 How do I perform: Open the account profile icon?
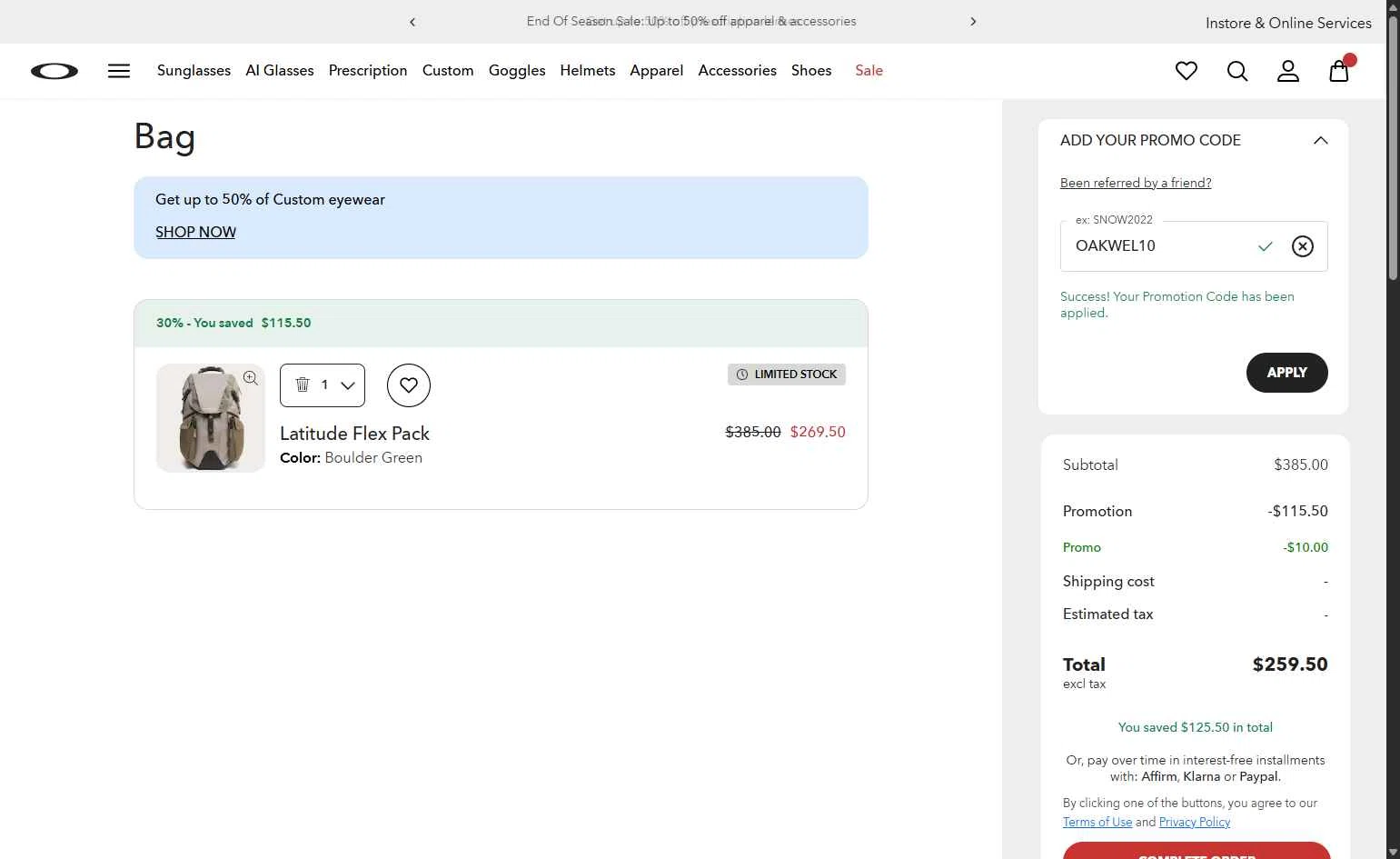(1288, 71)
